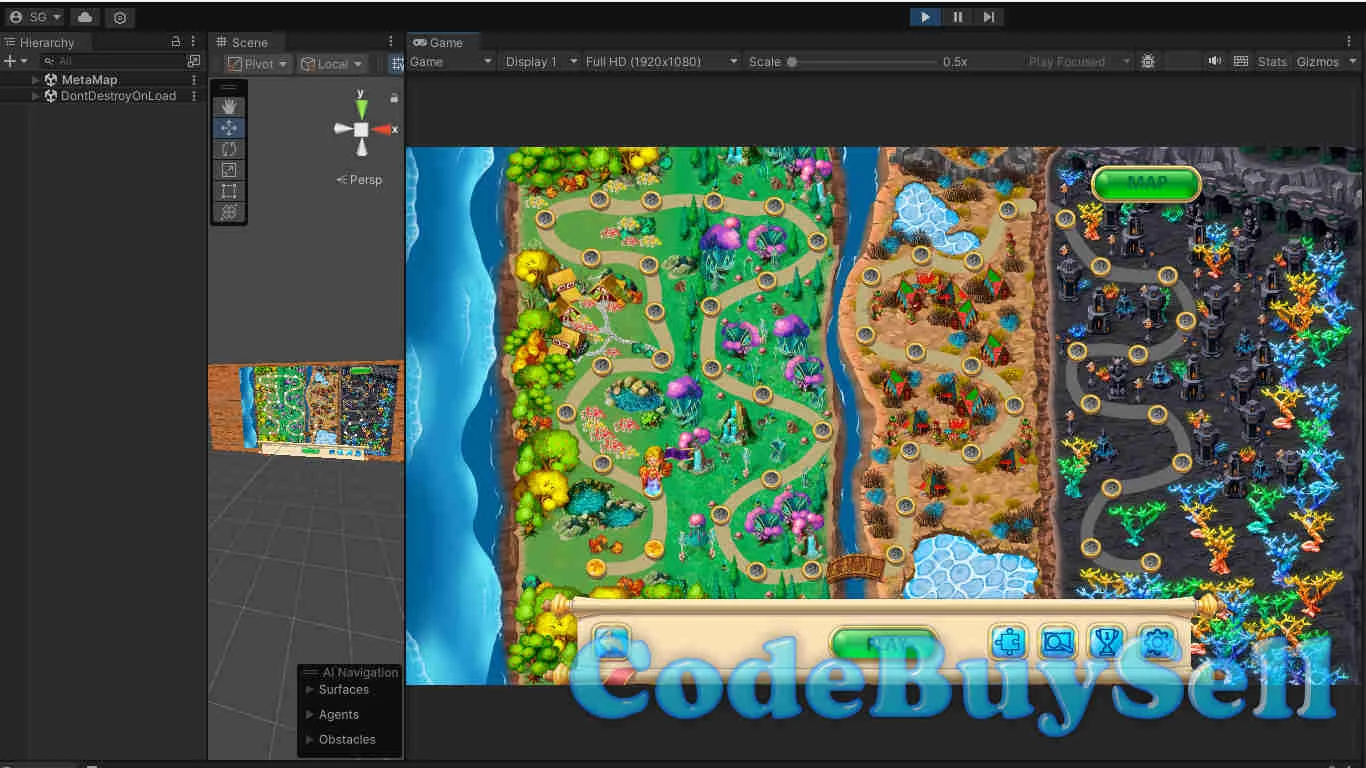This screenshot has height=768, width=1366.
Task: Click the in-game puzzle piece icon
Action: click(x=1009, y=641)
